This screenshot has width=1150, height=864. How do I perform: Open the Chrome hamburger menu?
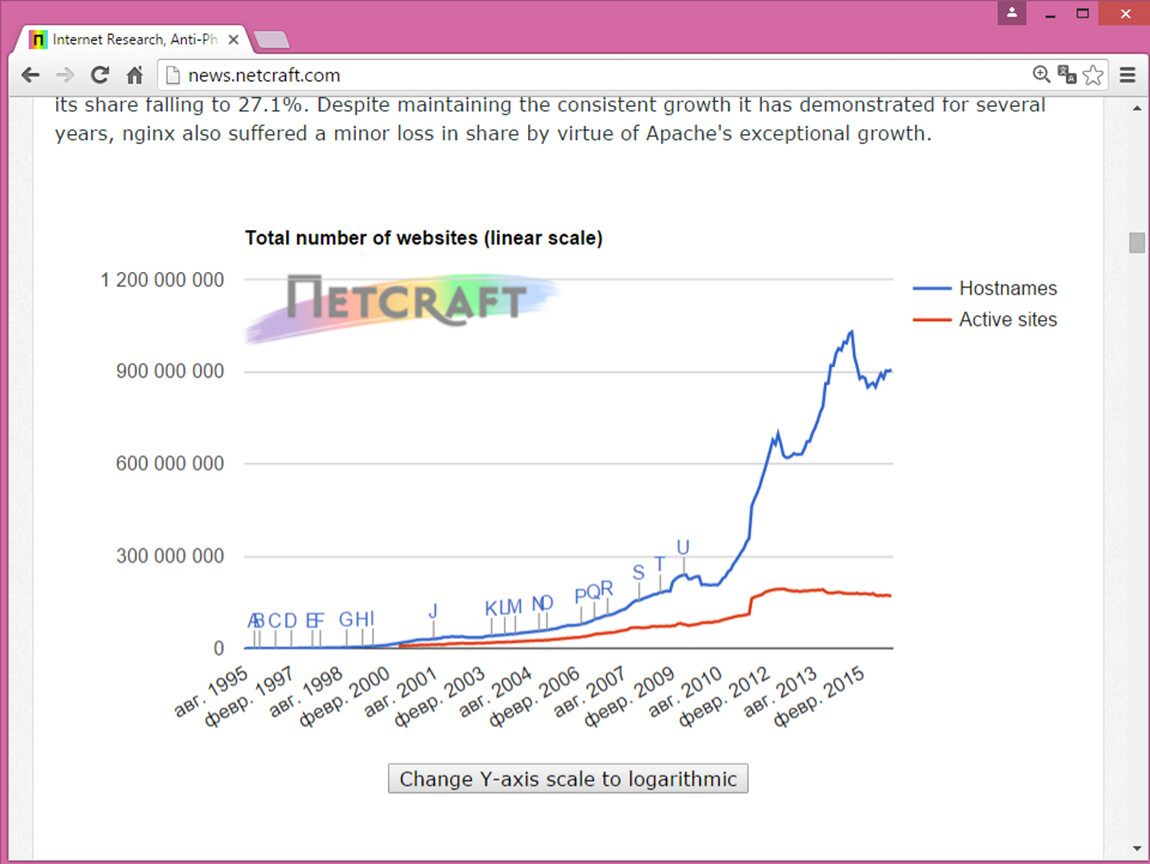tap(1128, 75)
